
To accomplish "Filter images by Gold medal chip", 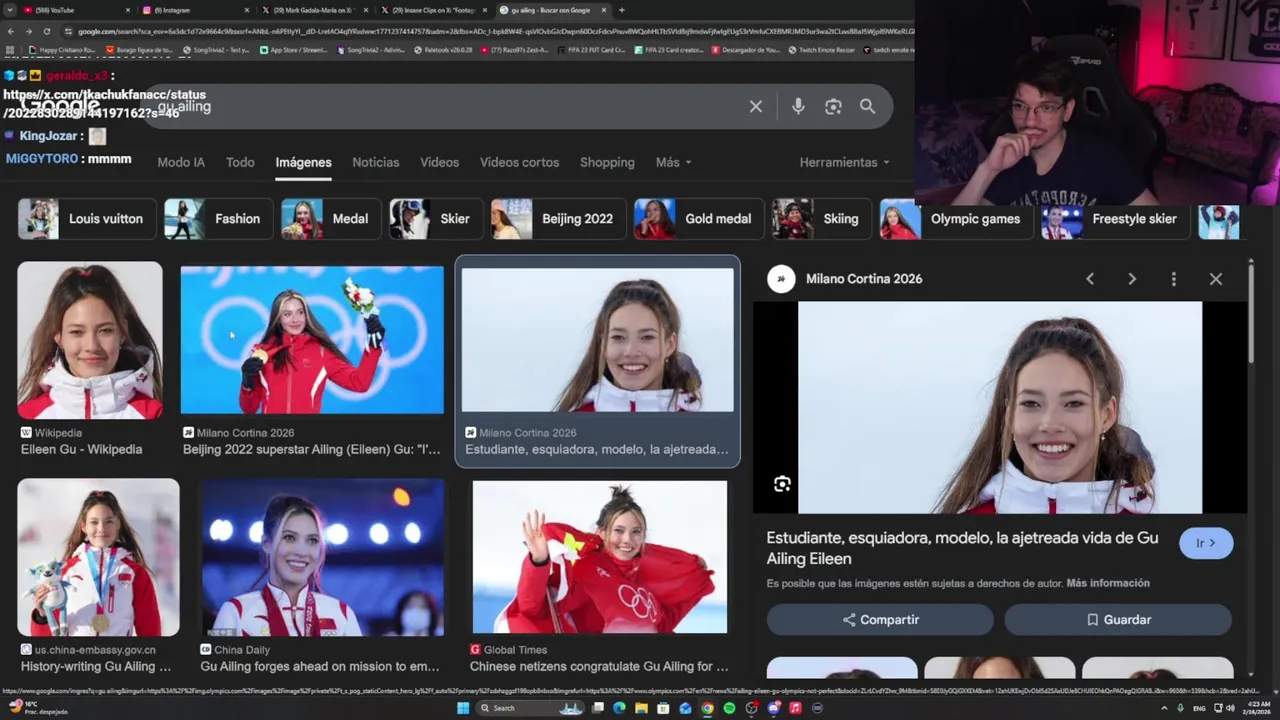I will coord(699,219).
